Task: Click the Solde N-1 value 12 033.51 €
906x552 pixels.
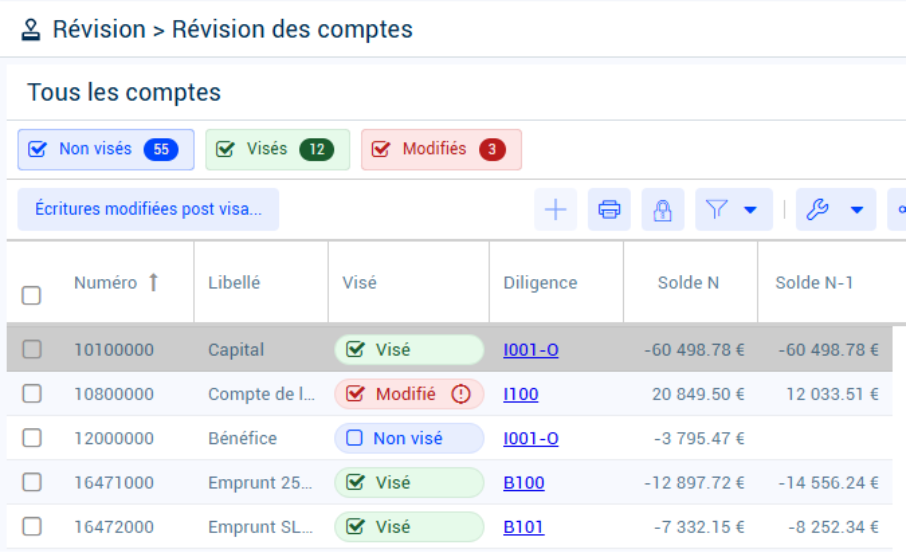Action: (832, 394)
